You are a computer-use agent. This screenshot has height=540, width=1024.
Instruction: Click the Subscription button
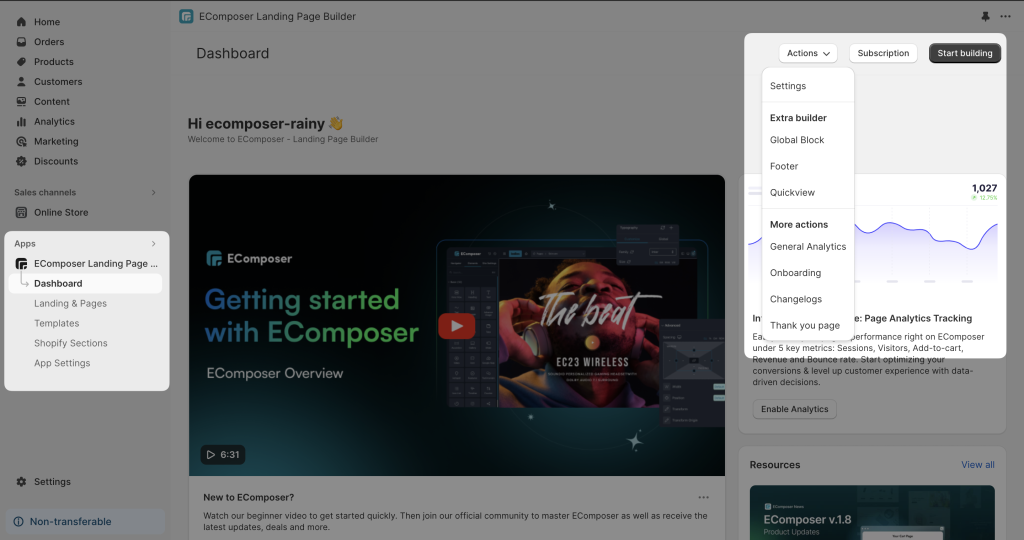tap(883, 53)
